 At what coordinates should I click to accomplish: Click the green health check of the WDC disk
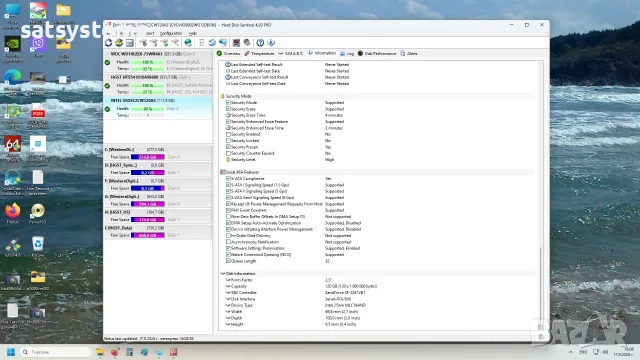[107, 62]
